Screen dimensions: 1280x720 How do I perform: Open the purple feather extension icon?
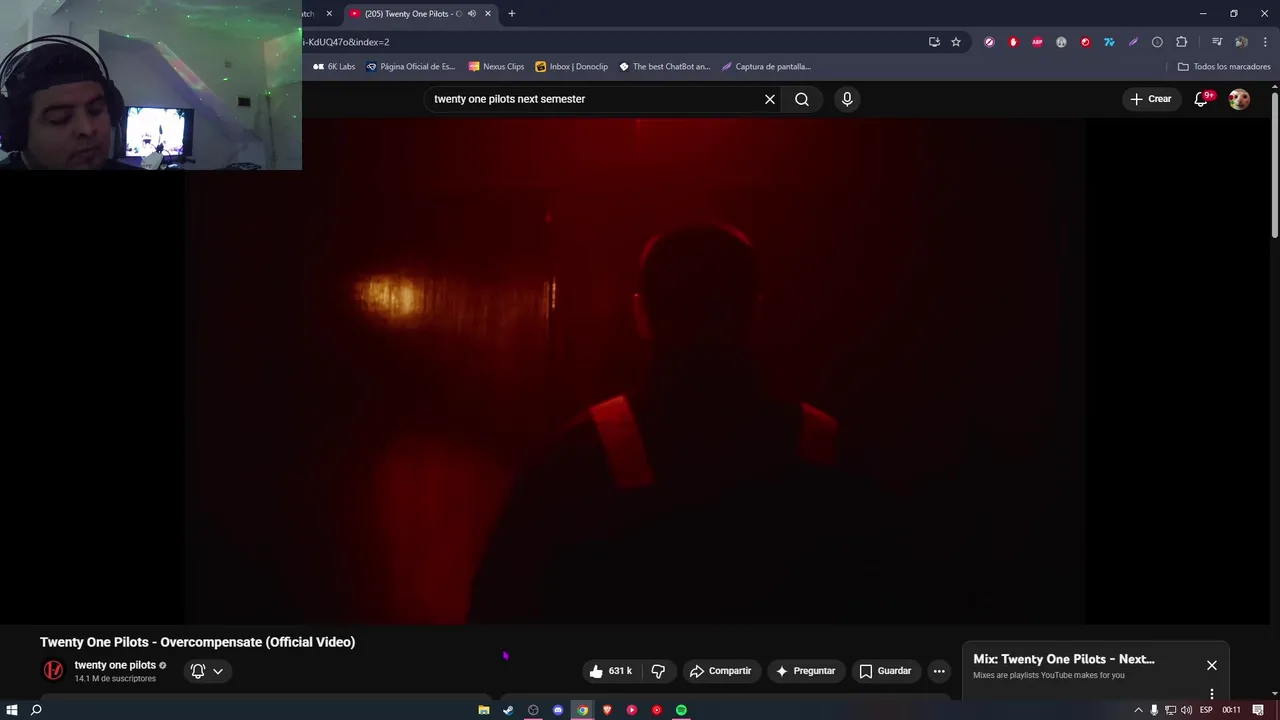(1133, 42)
